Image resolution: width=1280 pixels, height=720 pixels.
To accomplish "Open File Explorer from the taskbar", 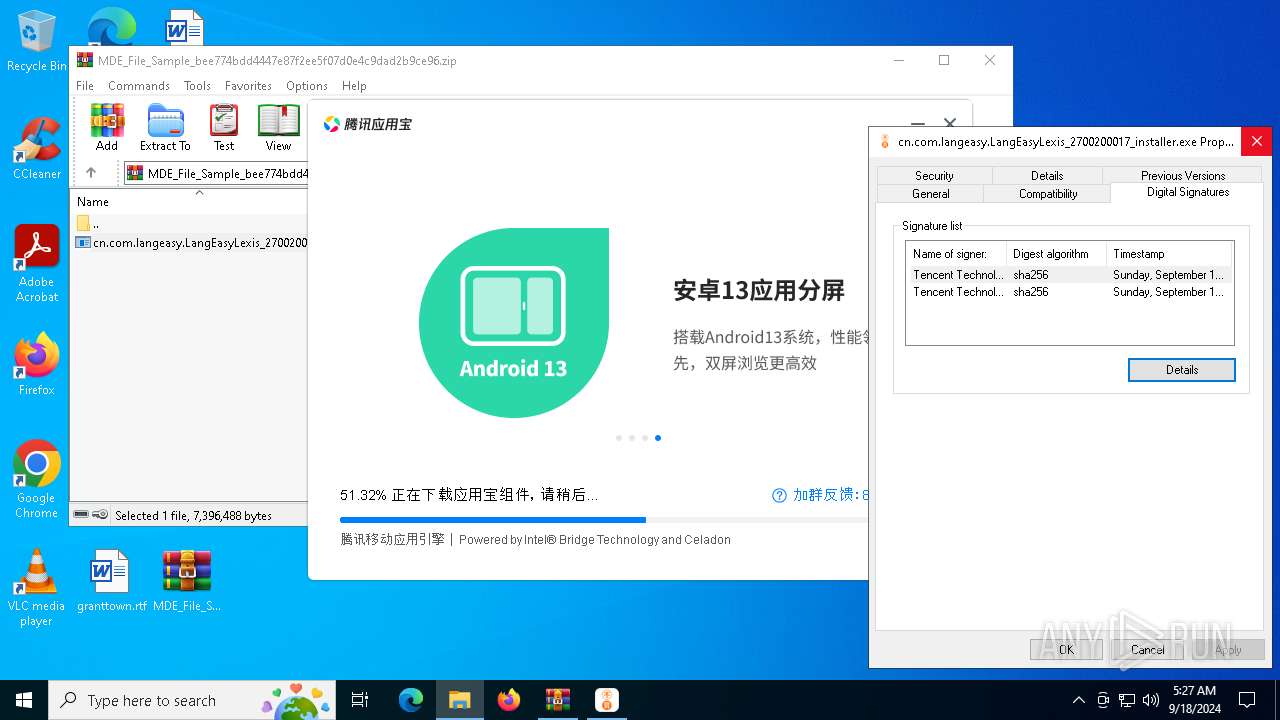I will (x=460, y=700).
